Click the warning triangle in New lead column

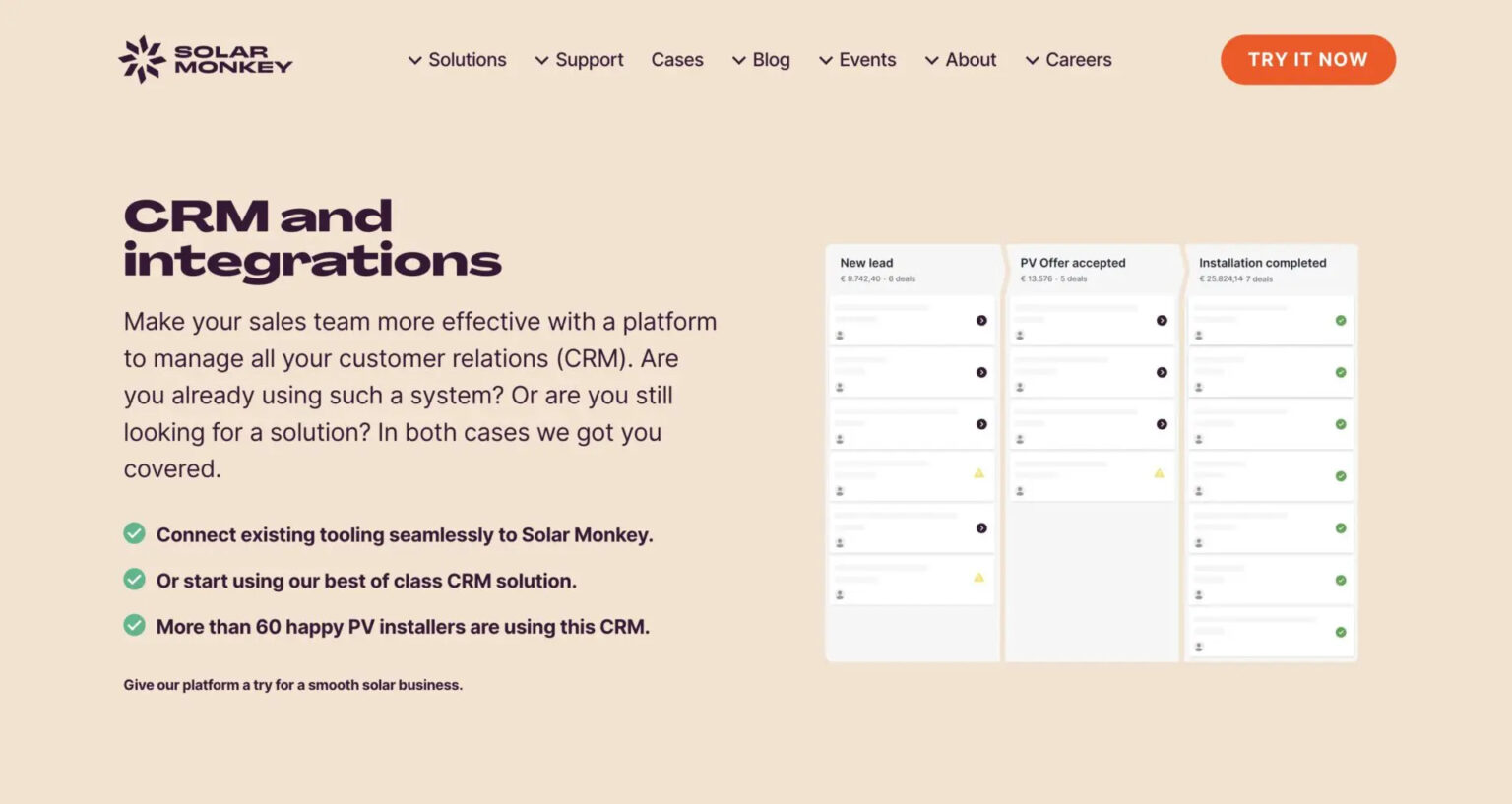click(978, 473)
